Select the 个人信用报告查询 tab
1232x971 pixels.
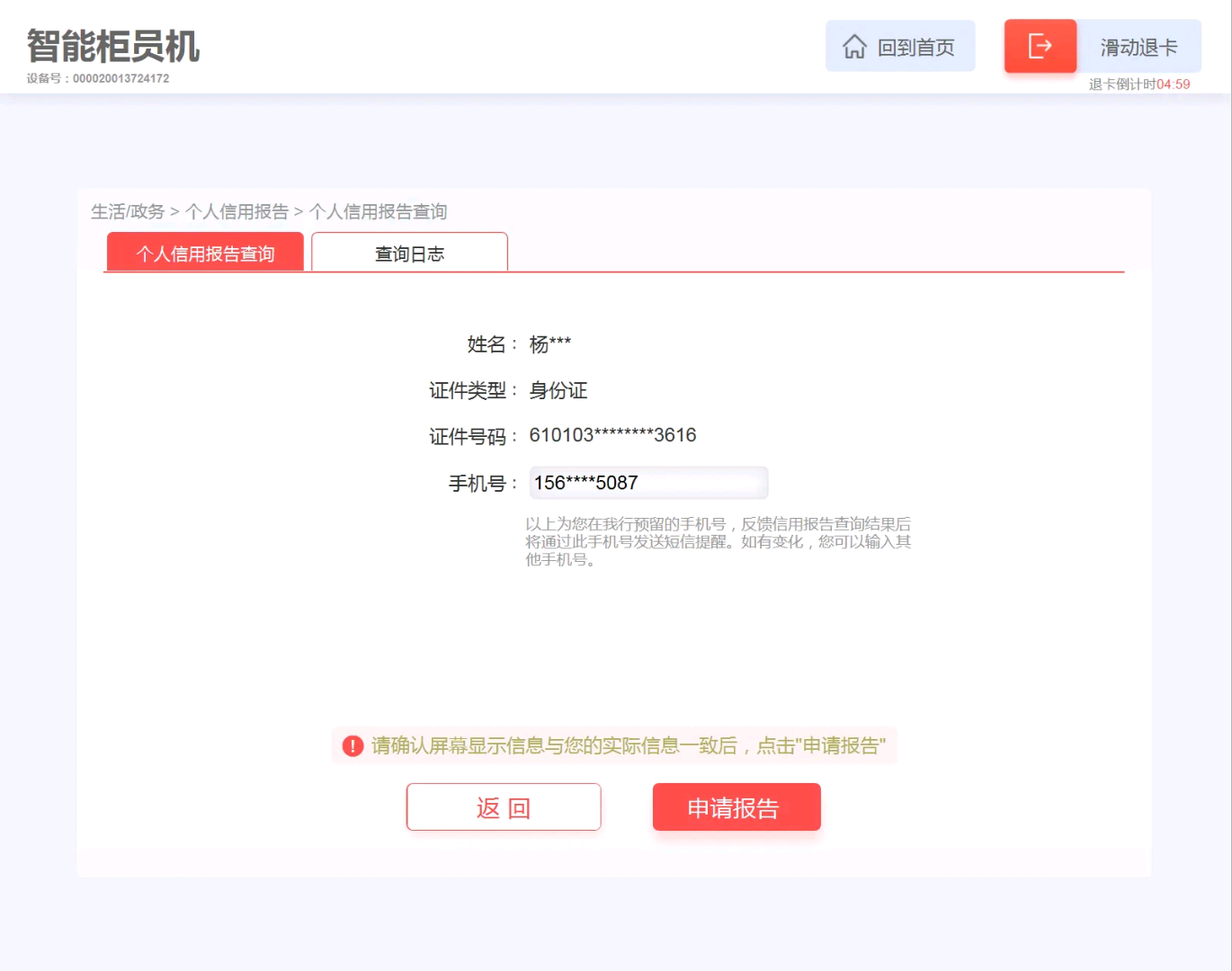tap(205, 253)
